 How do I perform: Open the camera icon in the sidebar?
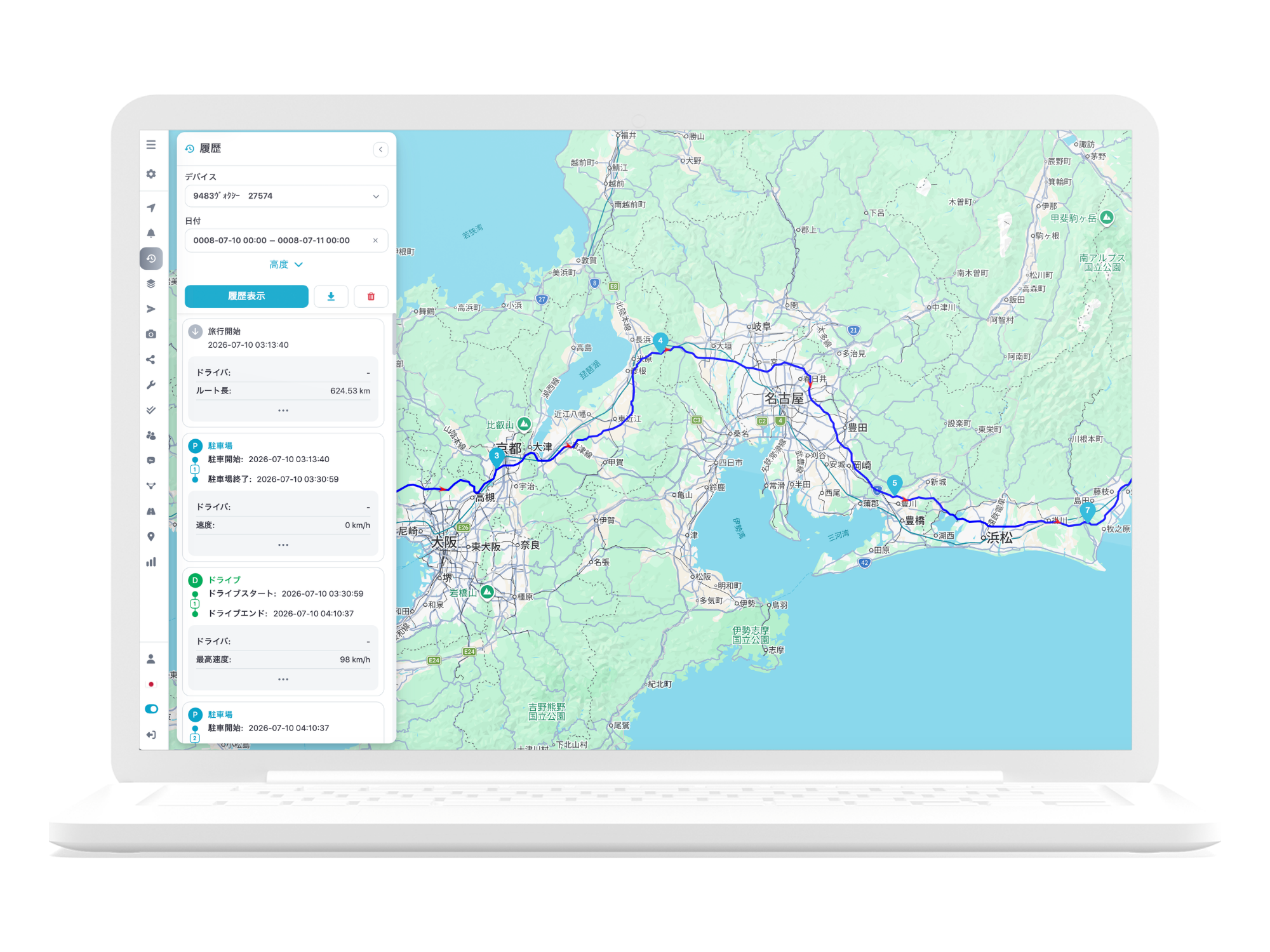151,334
